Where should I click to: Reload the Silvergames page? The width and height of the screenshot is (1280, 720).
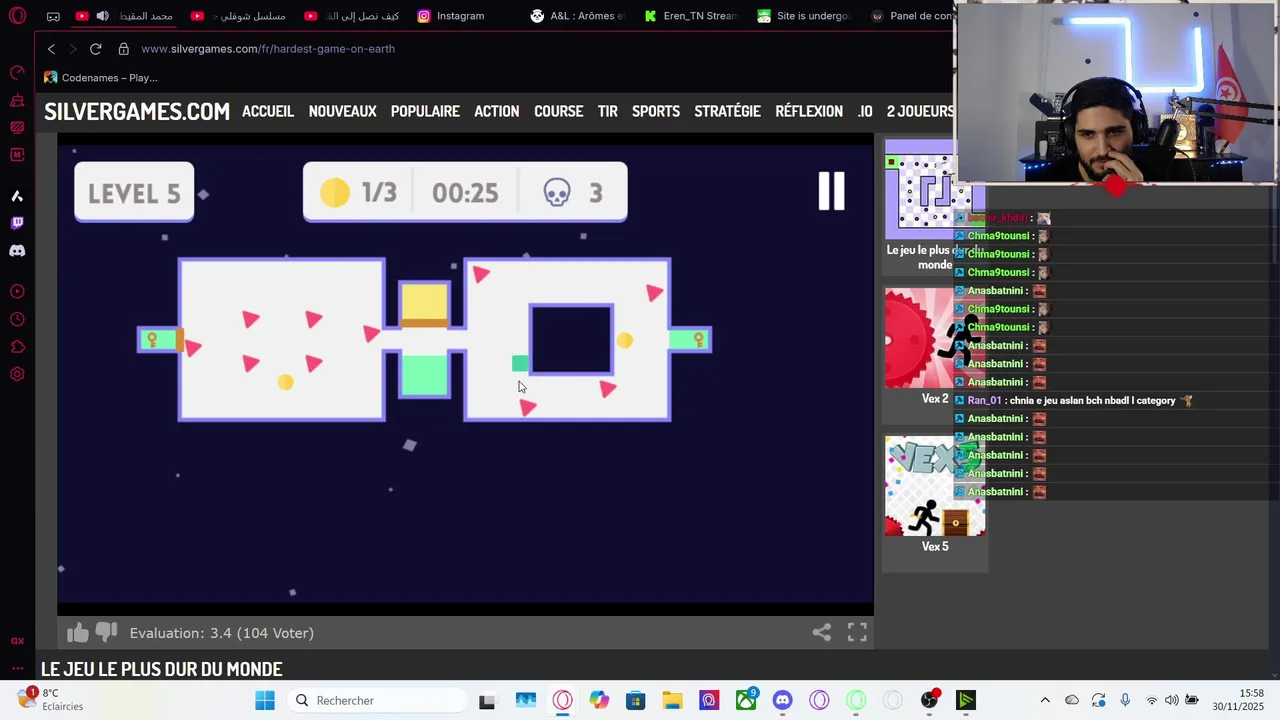click(95, 49)
